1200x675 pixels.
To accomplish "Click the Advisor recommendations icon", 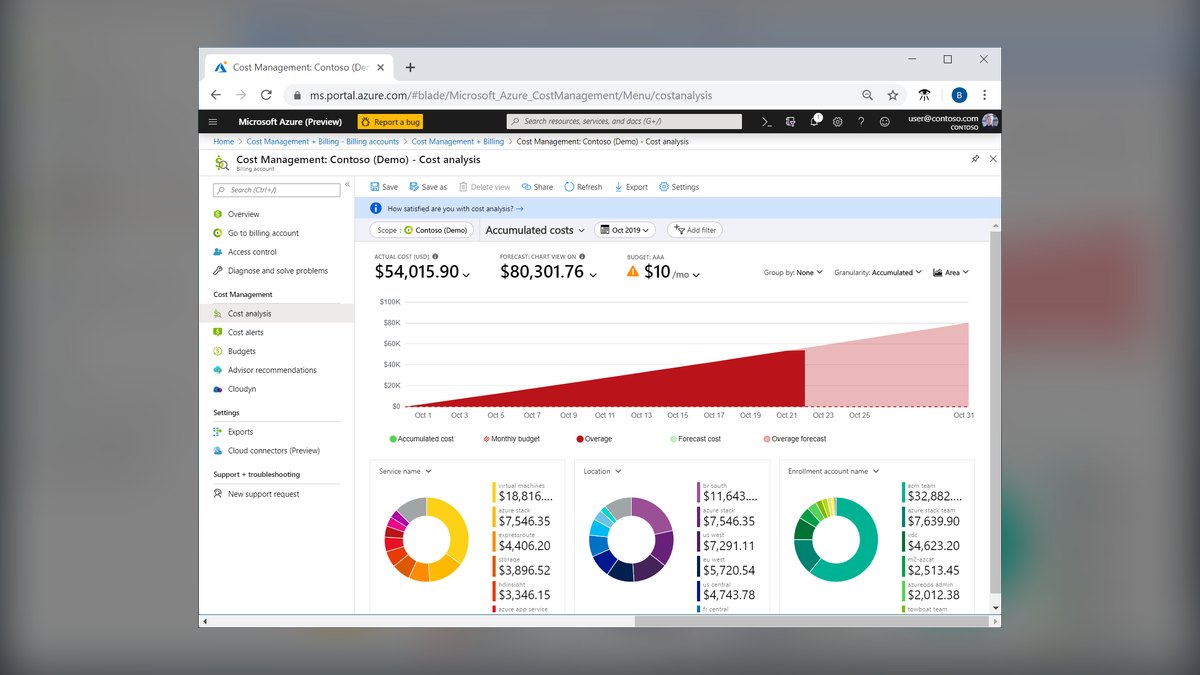I will point(218,370).
